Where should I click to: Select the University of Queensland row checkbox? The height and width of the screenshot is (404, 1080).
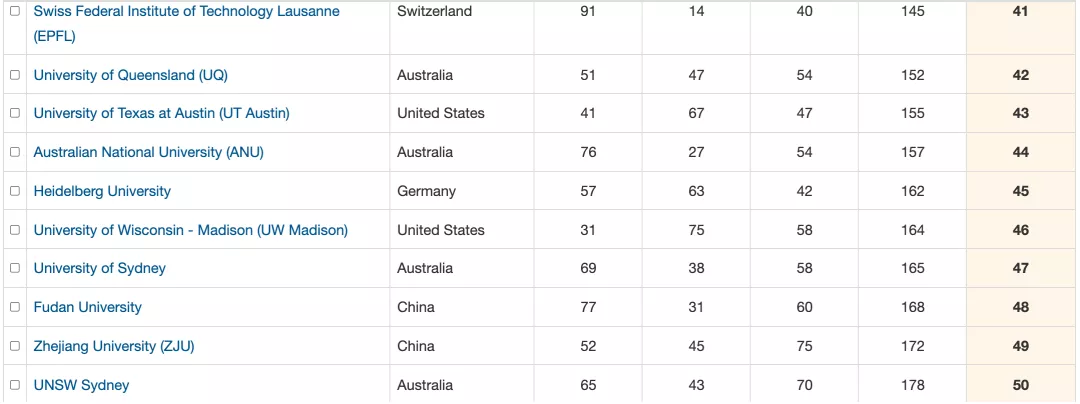coord(15,75)
